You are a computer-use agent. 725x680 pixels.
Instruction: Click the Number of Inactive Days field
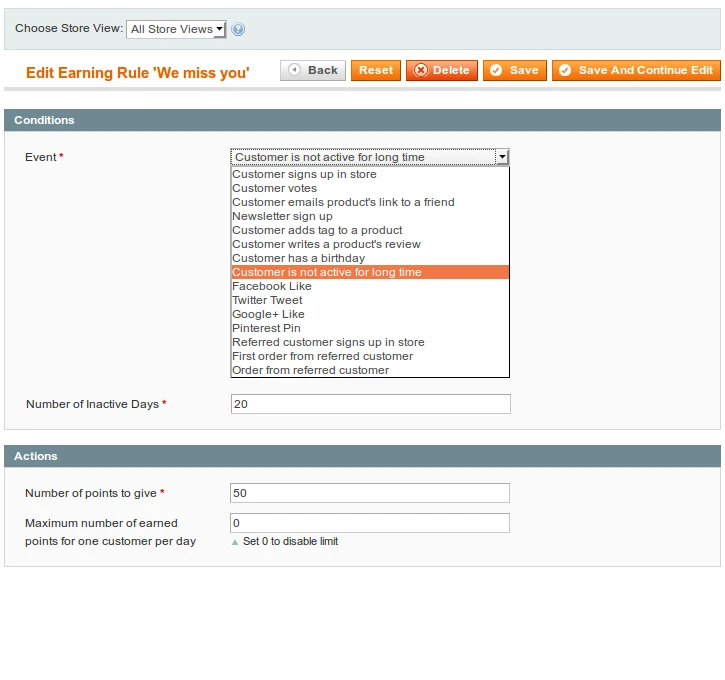(x=370, y=404)
